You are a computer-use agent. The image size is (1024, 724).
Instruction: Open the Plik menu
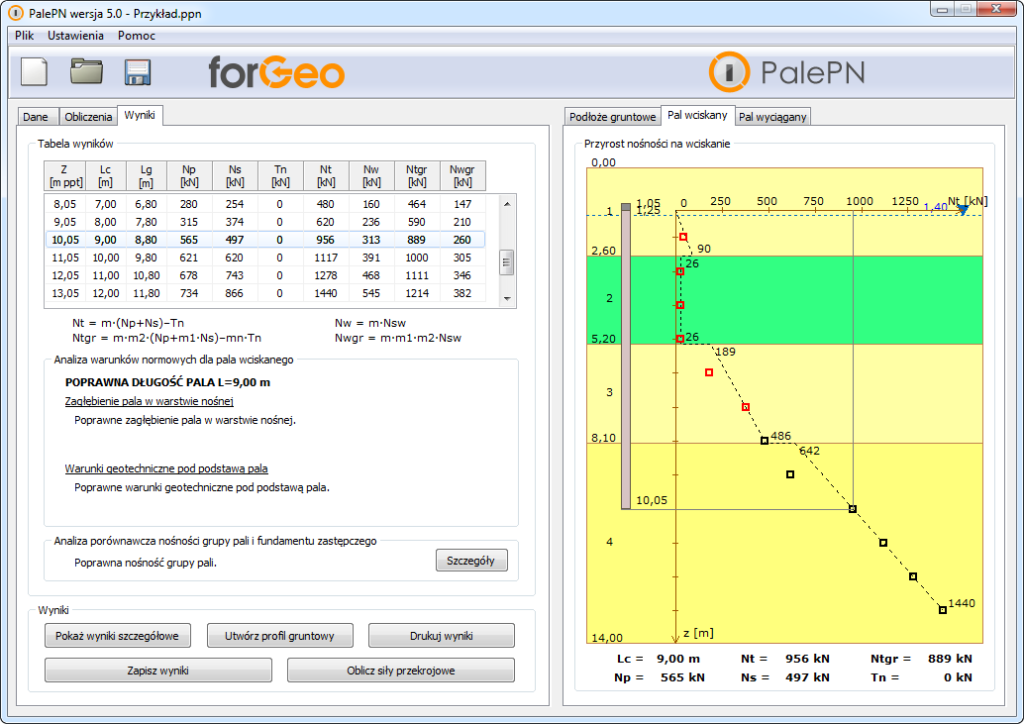tap(25, 35)
